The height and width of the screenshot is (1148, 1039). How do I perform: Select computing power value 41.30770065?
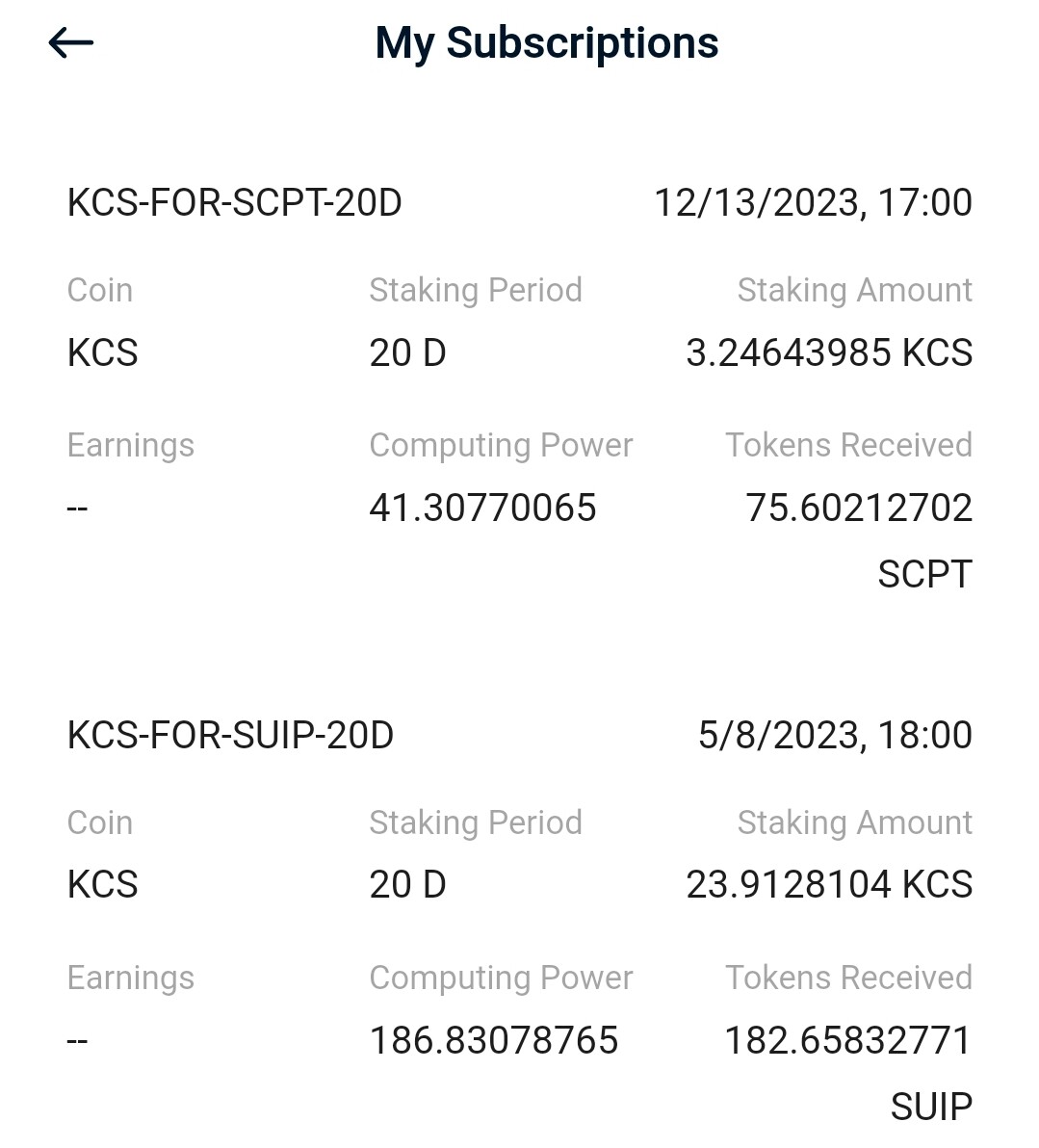(x=482, y=509)
